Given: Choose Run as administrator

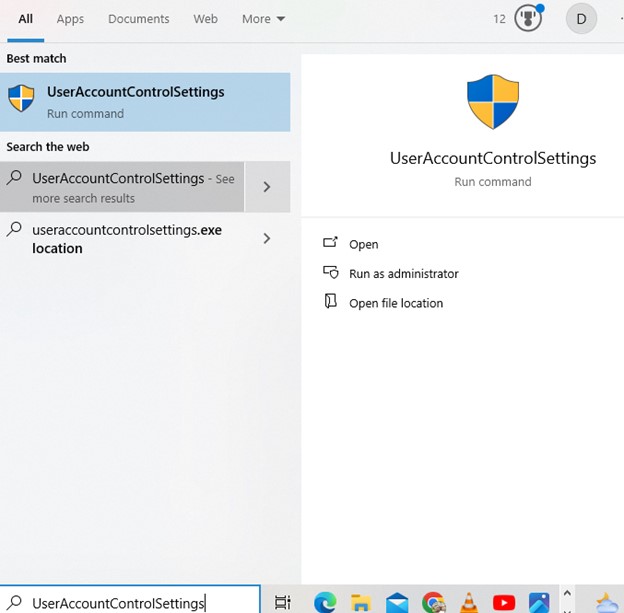Looking at the screenshot, I should [404, 274].
